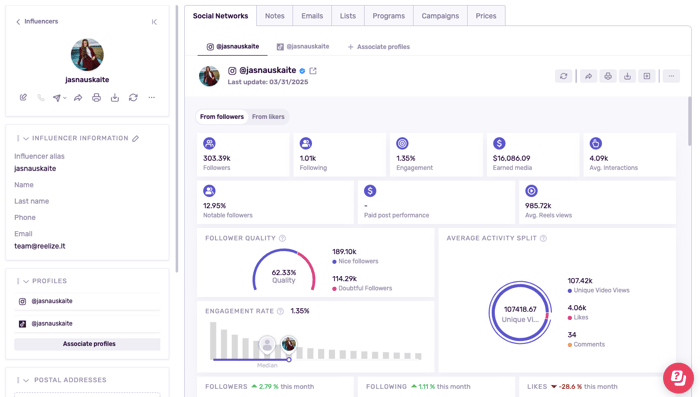
Task: Click the edit influencer pencil icon
Action: click(x=23, y=97)
